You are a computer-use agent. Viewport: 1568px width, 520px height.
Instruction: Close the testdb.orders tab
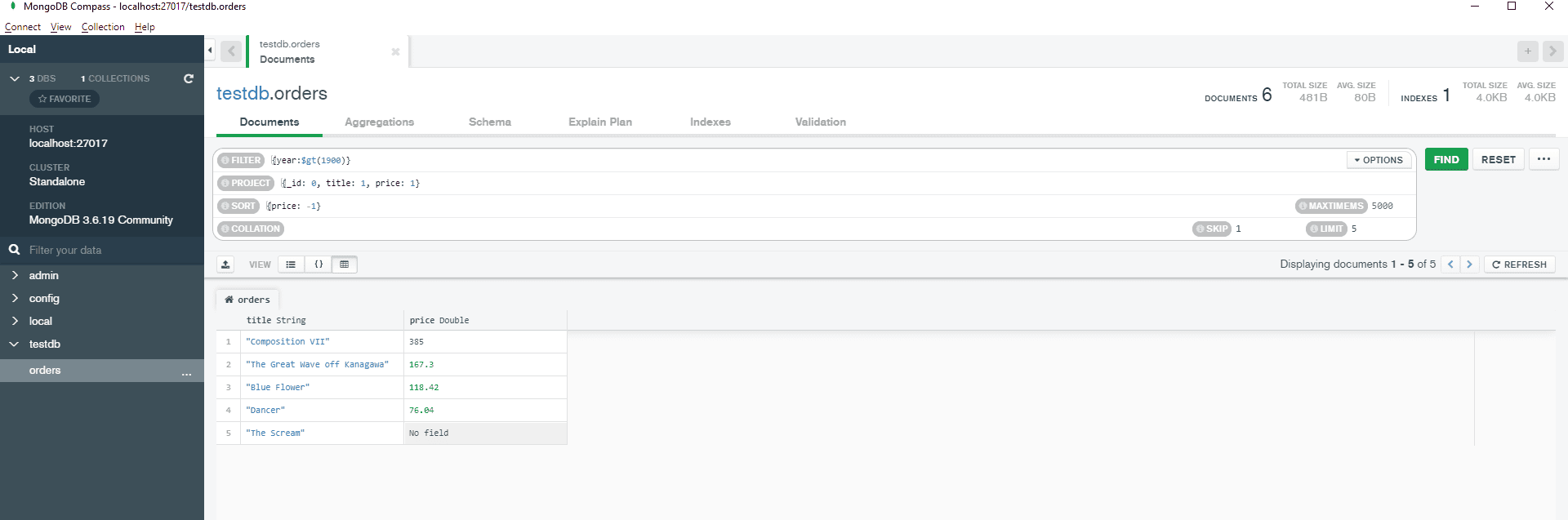point(395,51)
